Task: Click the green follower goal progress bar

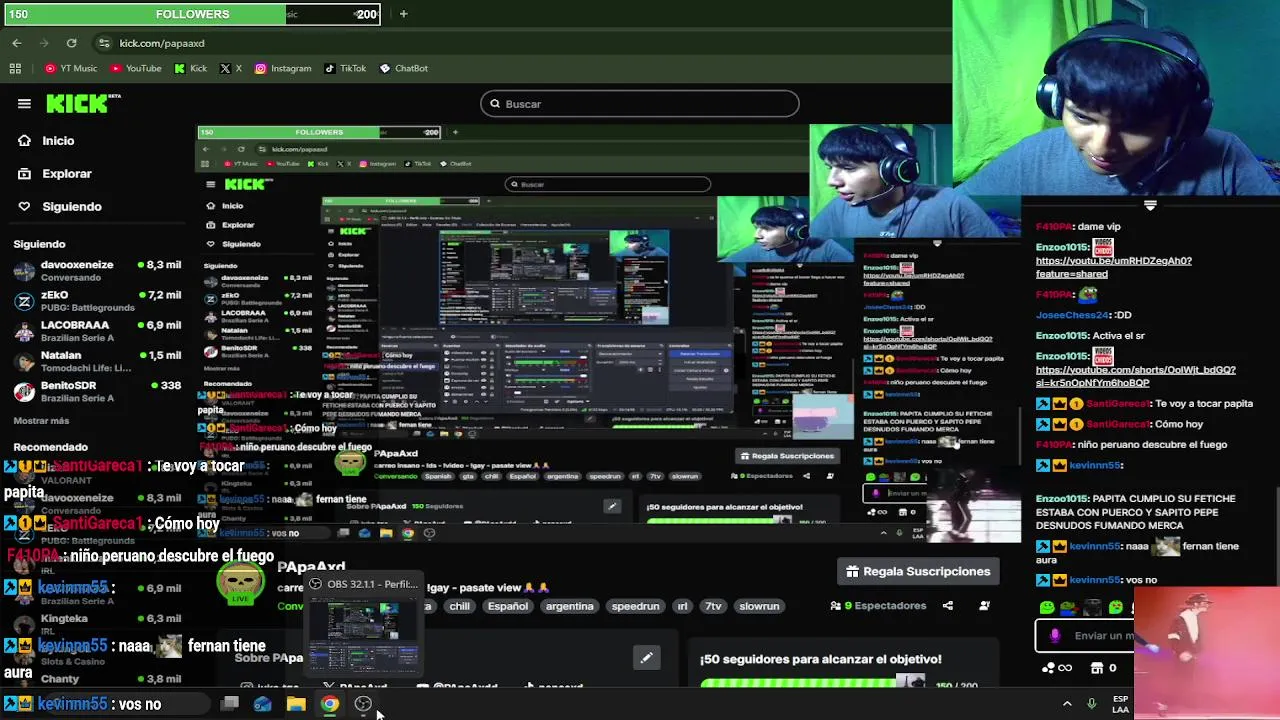Action: [x=813, y=683]
